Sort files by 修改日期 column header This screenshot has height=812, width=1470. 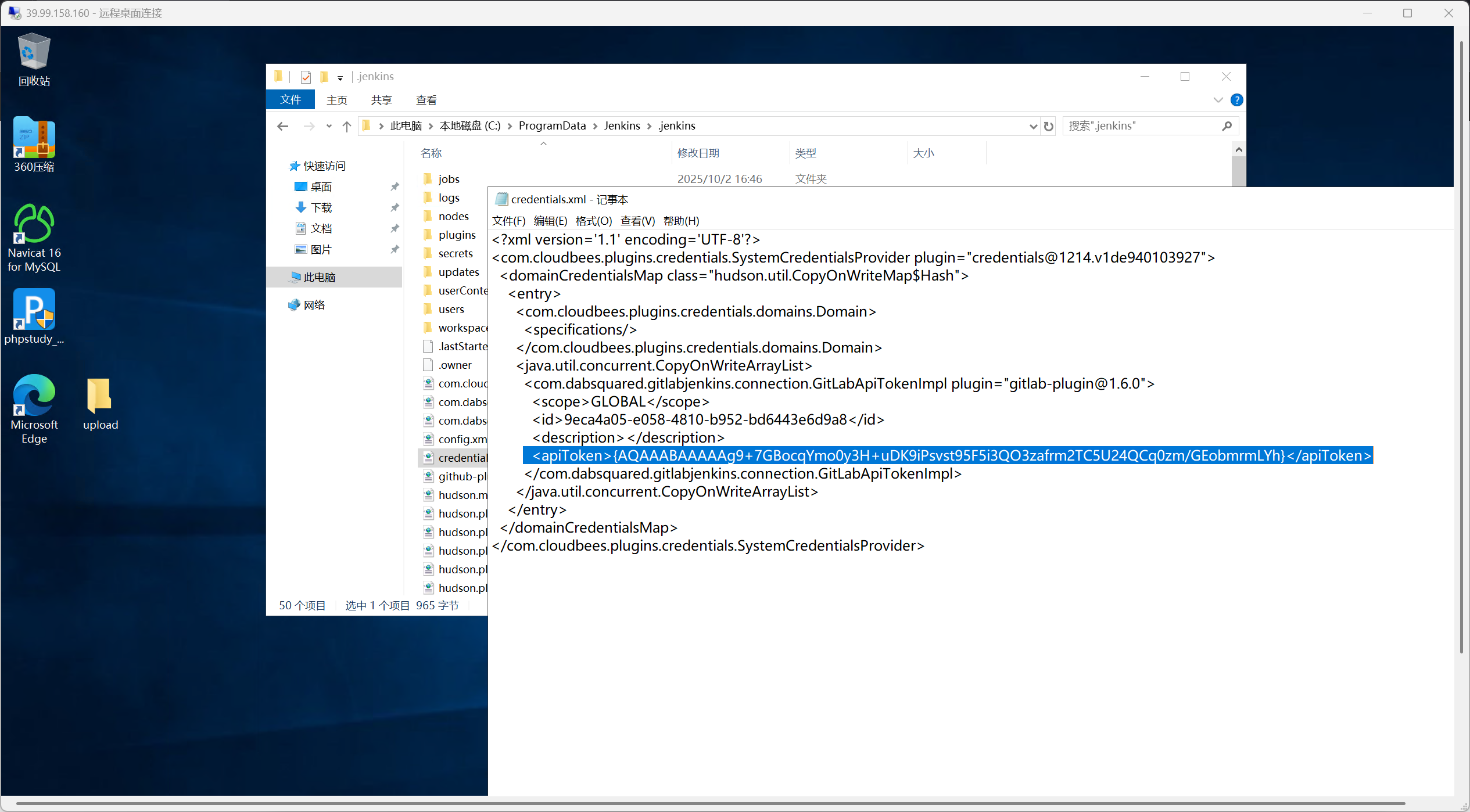[698, 153]
